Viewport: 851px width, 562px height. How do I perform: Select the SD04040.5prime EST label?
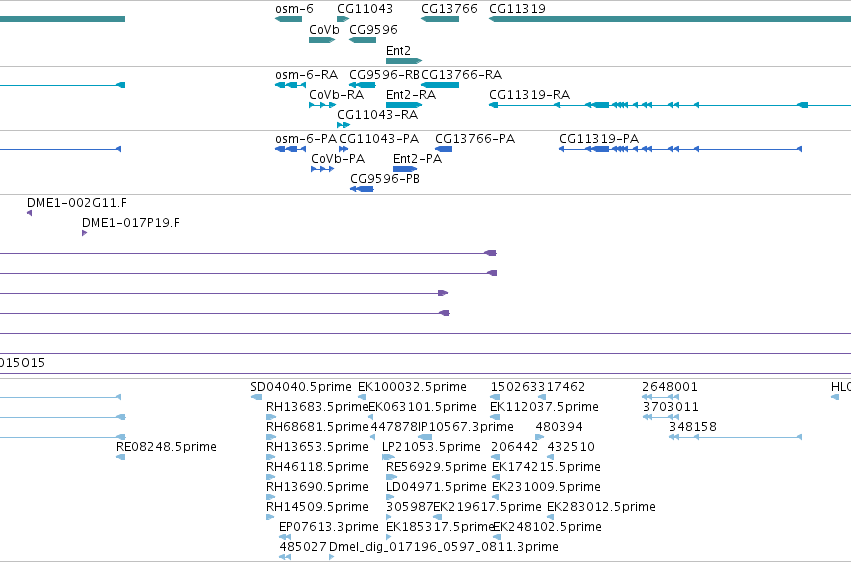301,387
